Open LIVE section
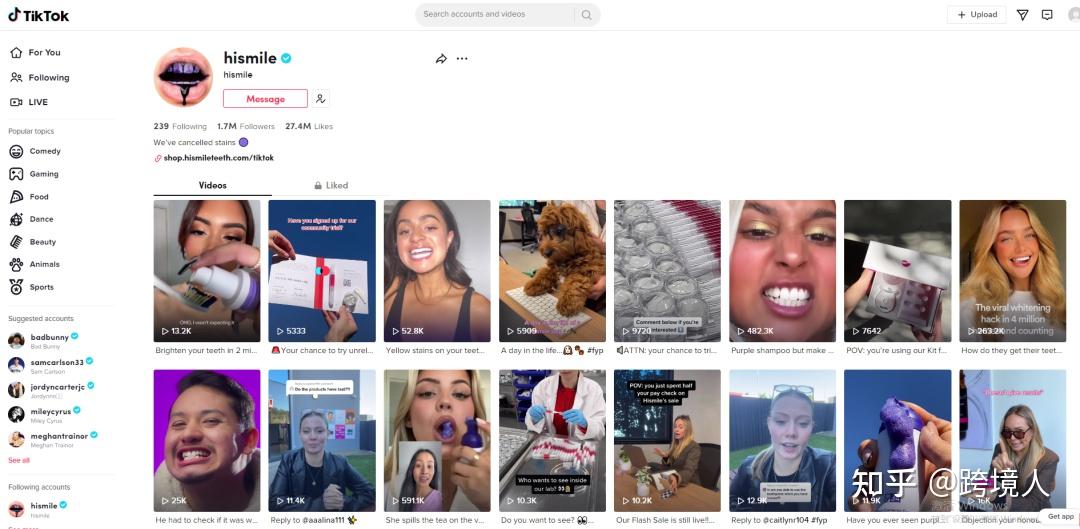Viewport: 1080px width, 529px height. (29, 102)
